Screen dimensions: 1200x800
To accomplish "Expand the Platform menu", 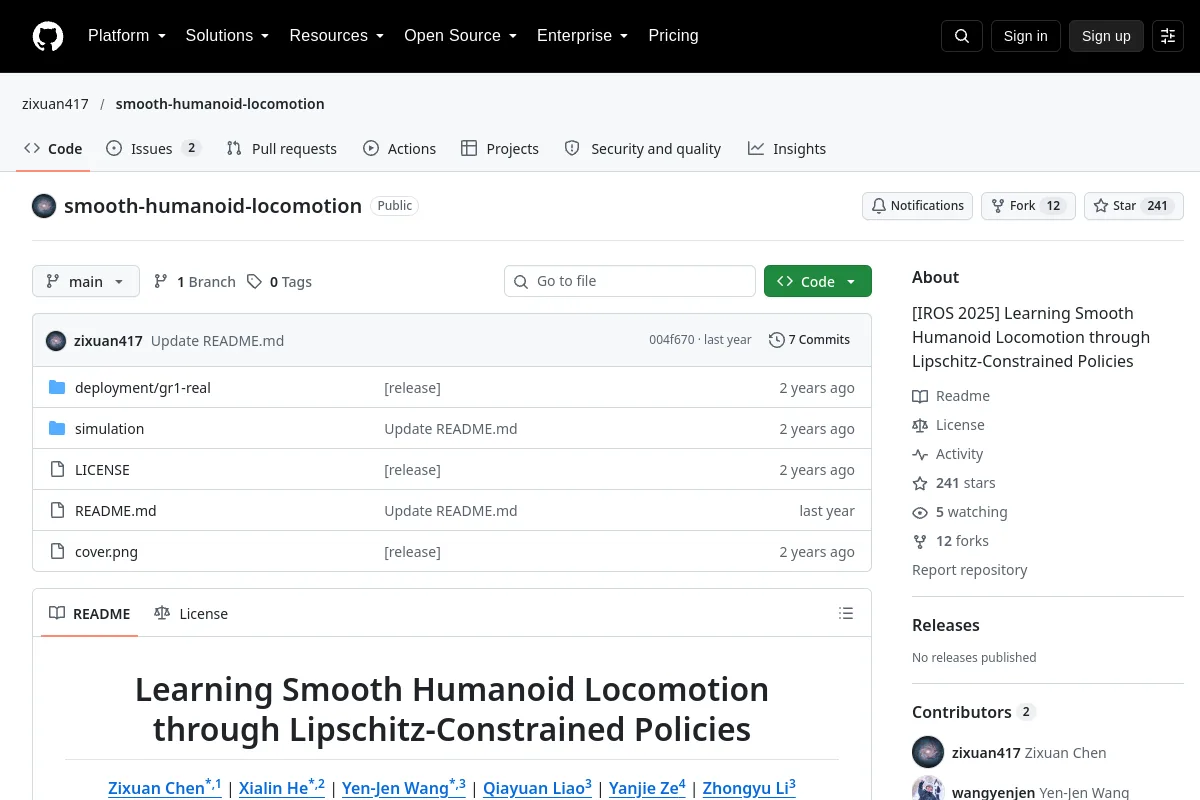I will pyautogui.click(x=127, y=36).
